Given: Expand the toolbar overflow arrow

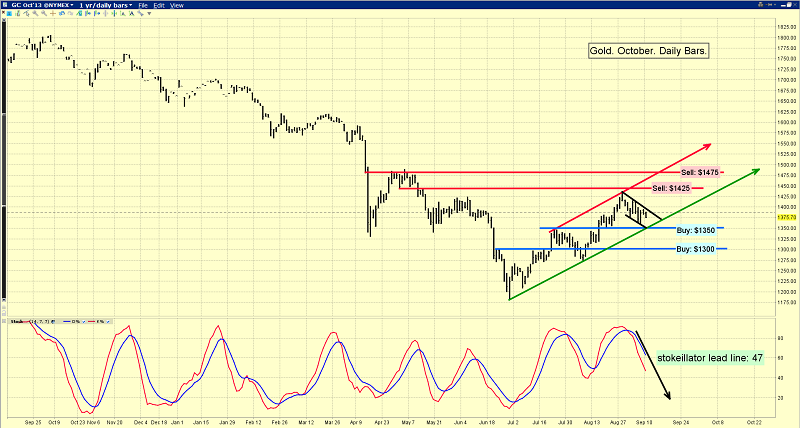Looking at the screenshot, I should coord(149,13).
